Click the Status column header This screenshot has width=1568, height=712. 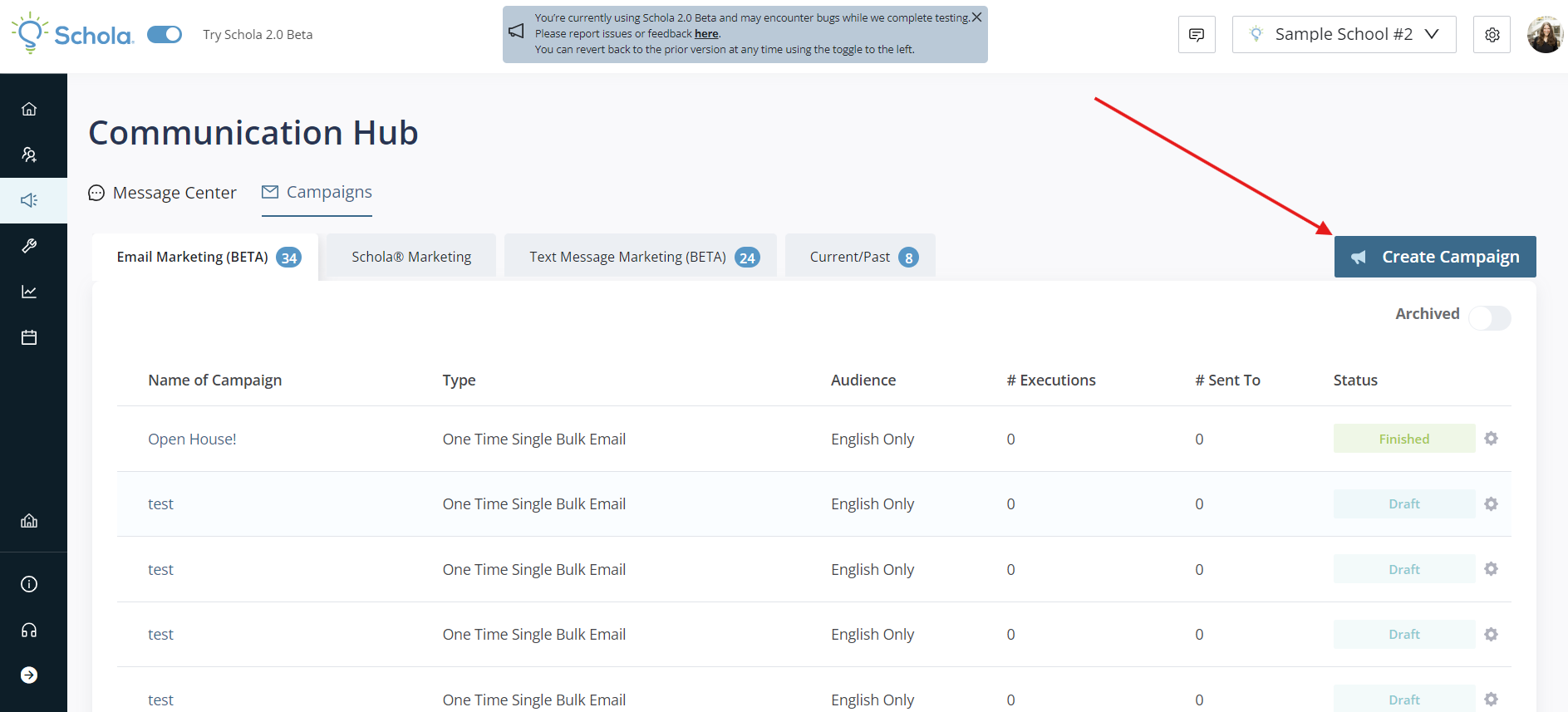(x=1355, y=380)
